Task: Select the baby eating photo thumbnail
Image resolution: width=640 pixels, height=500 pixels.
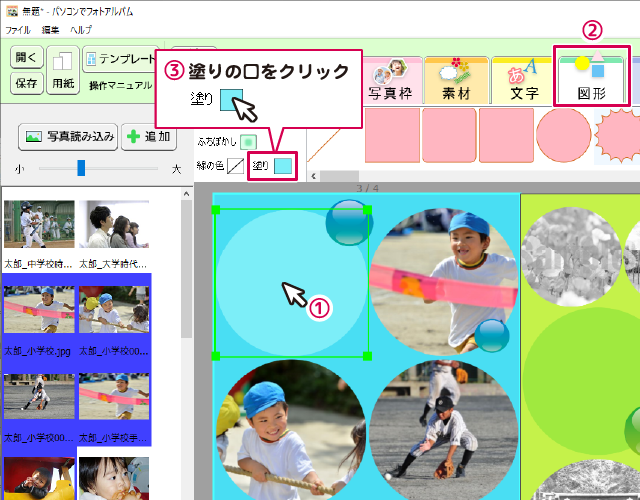Action: point(114,478)
